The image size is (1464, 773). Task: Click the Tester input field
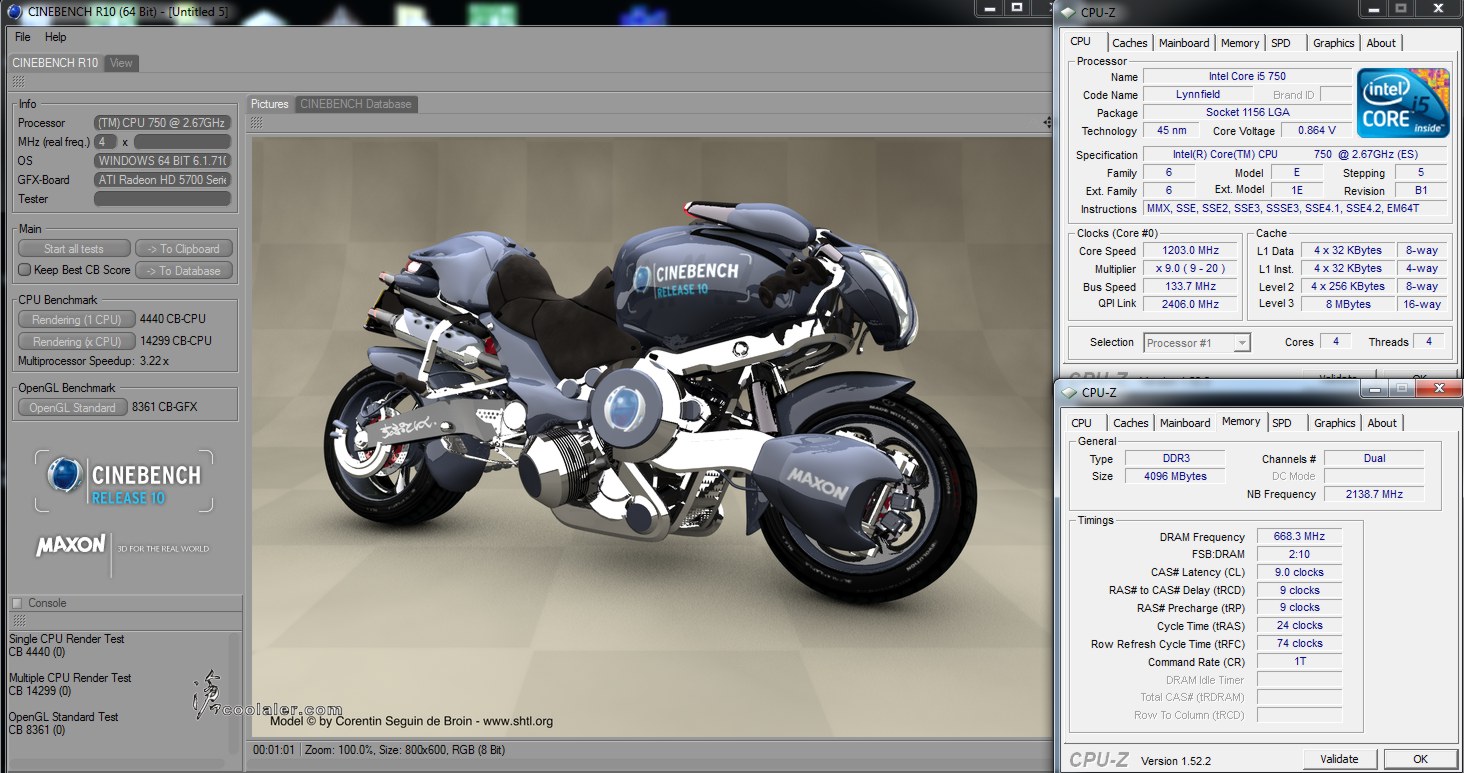[163, 199]
